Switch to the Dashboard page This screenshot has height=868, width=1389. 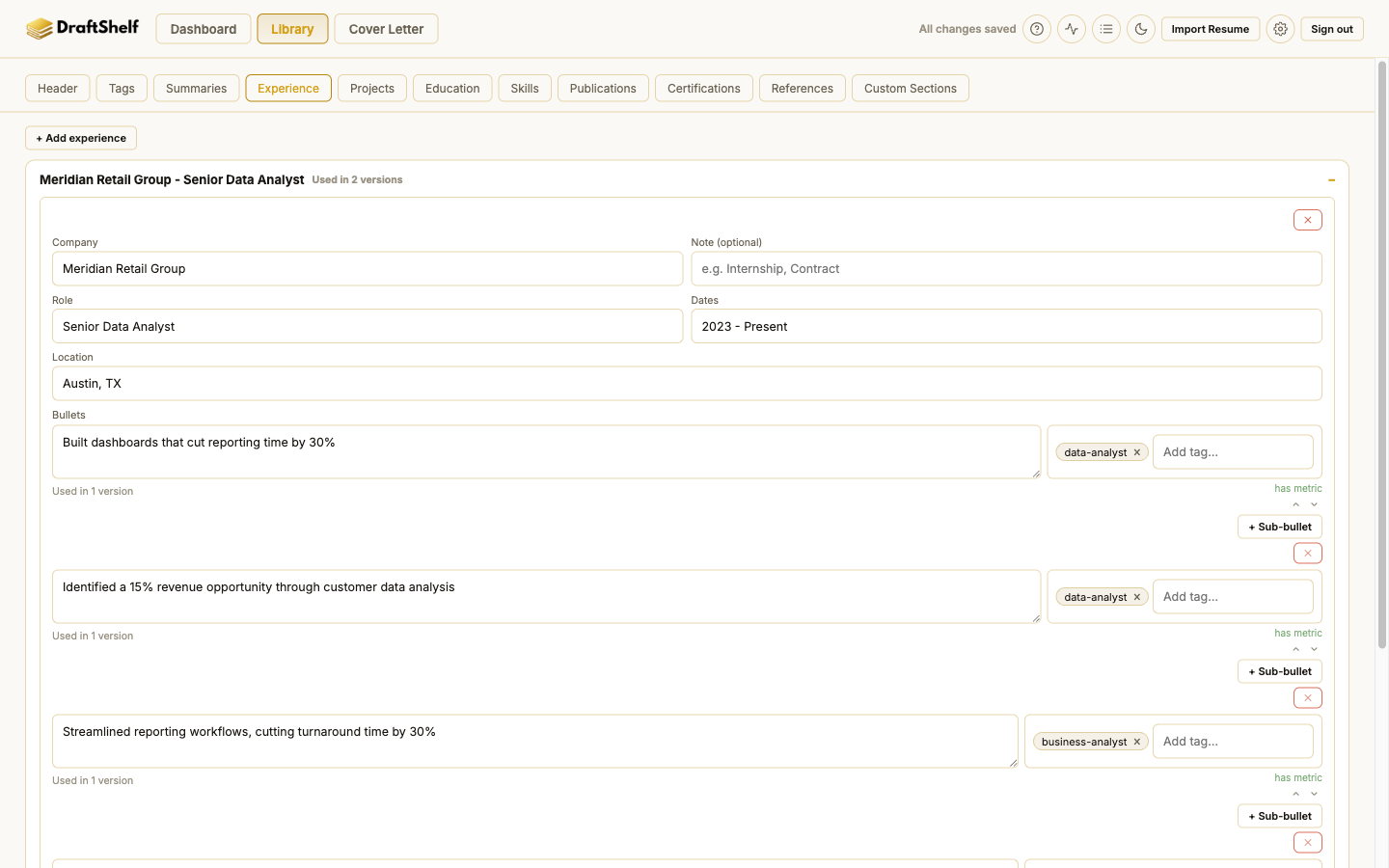(x=204, y=29)
